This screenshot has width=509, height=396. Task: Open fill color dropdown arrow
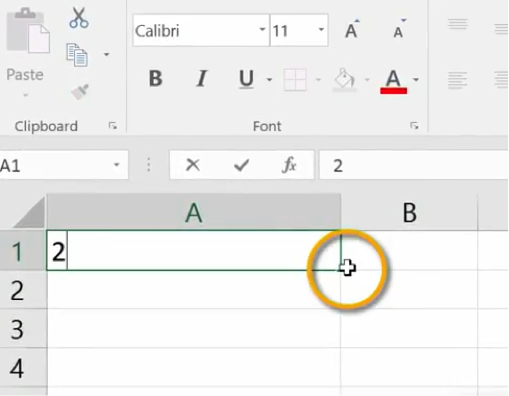tap(367, 80)
